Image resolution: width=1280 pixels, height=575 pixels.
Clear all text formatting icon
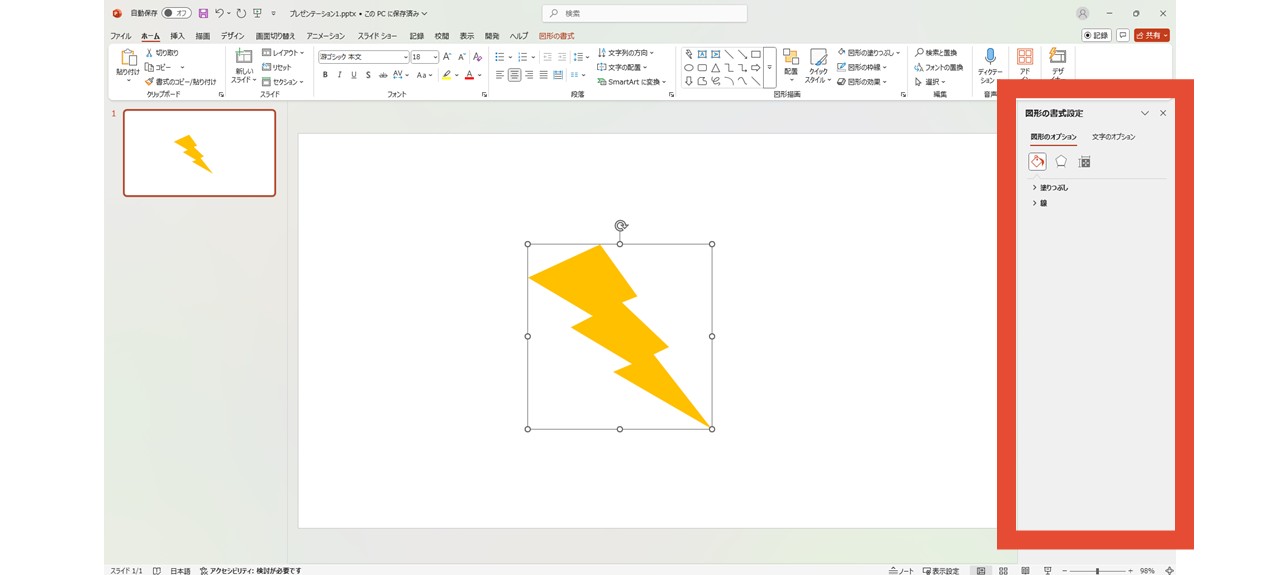tap(478, 57)
